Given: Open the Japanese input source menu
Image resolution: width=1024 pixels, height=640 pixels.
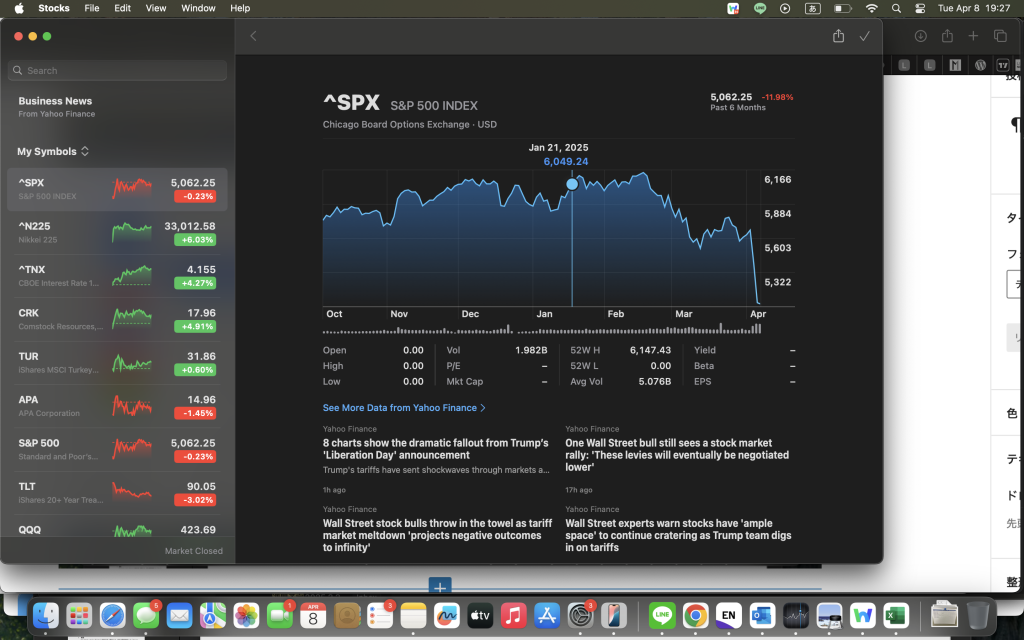Looking at the screenshot, I should click(x=813, y=8).
